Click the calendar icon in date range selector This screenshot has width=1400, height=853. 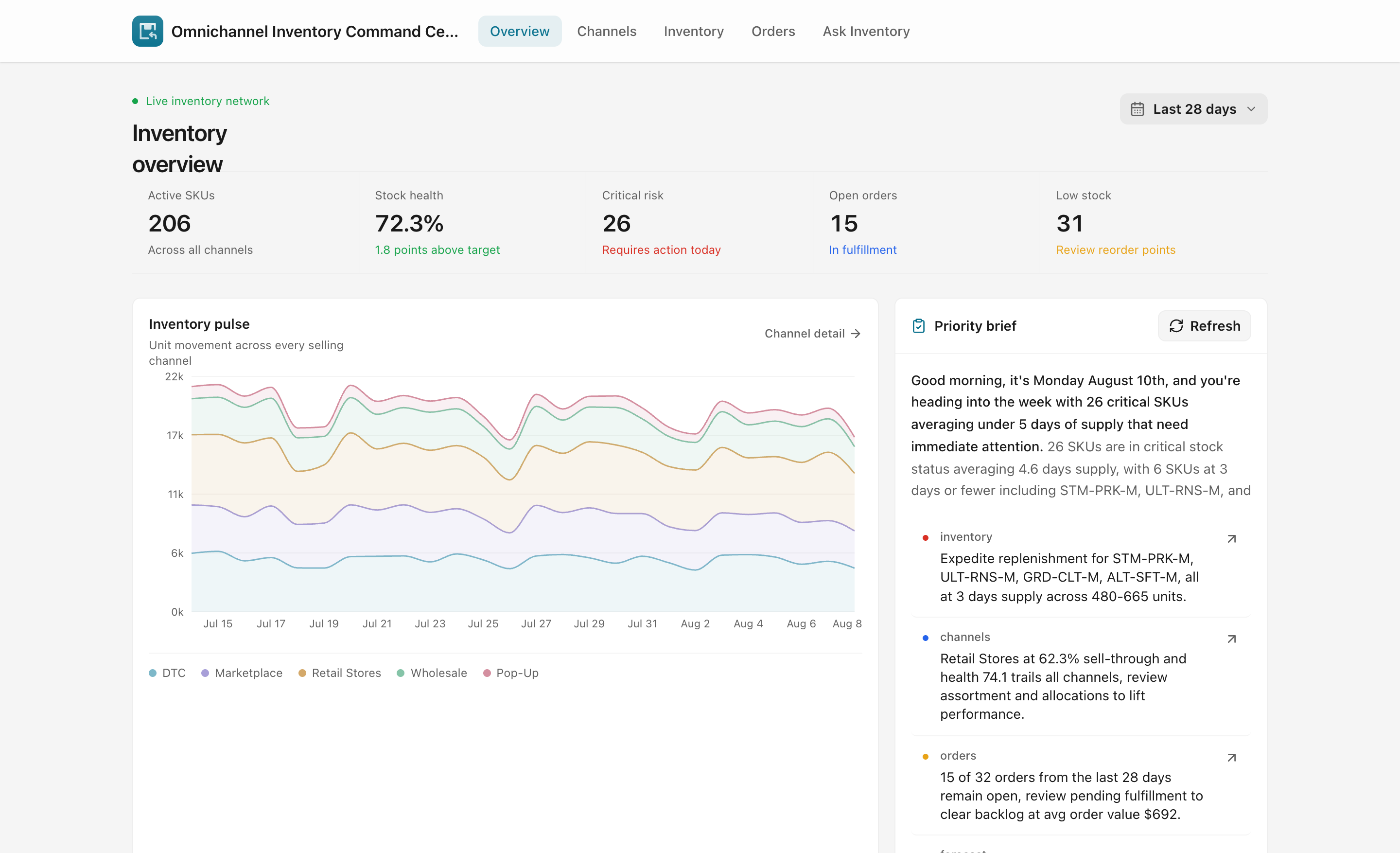1137,109
